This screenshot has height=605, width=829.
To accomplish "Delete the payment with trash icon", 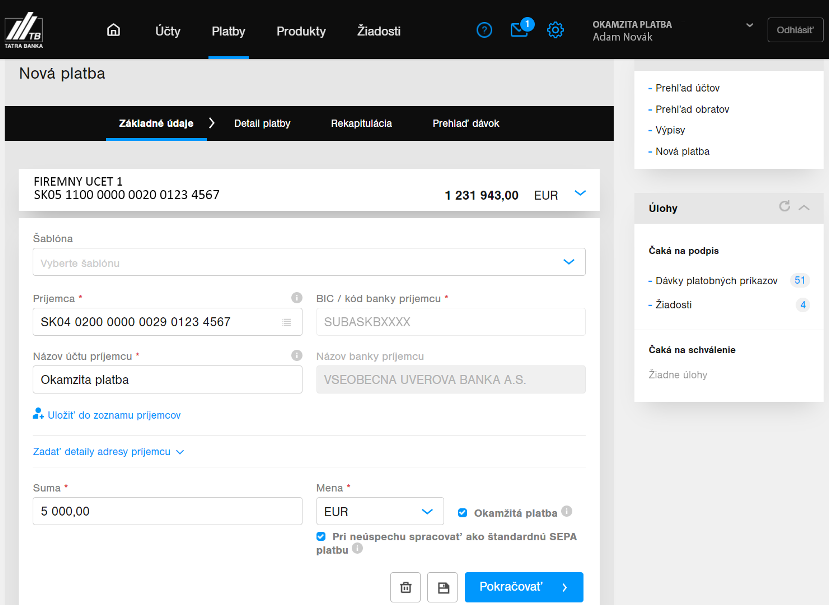I will pyautogui.click(x=406, y=587).
